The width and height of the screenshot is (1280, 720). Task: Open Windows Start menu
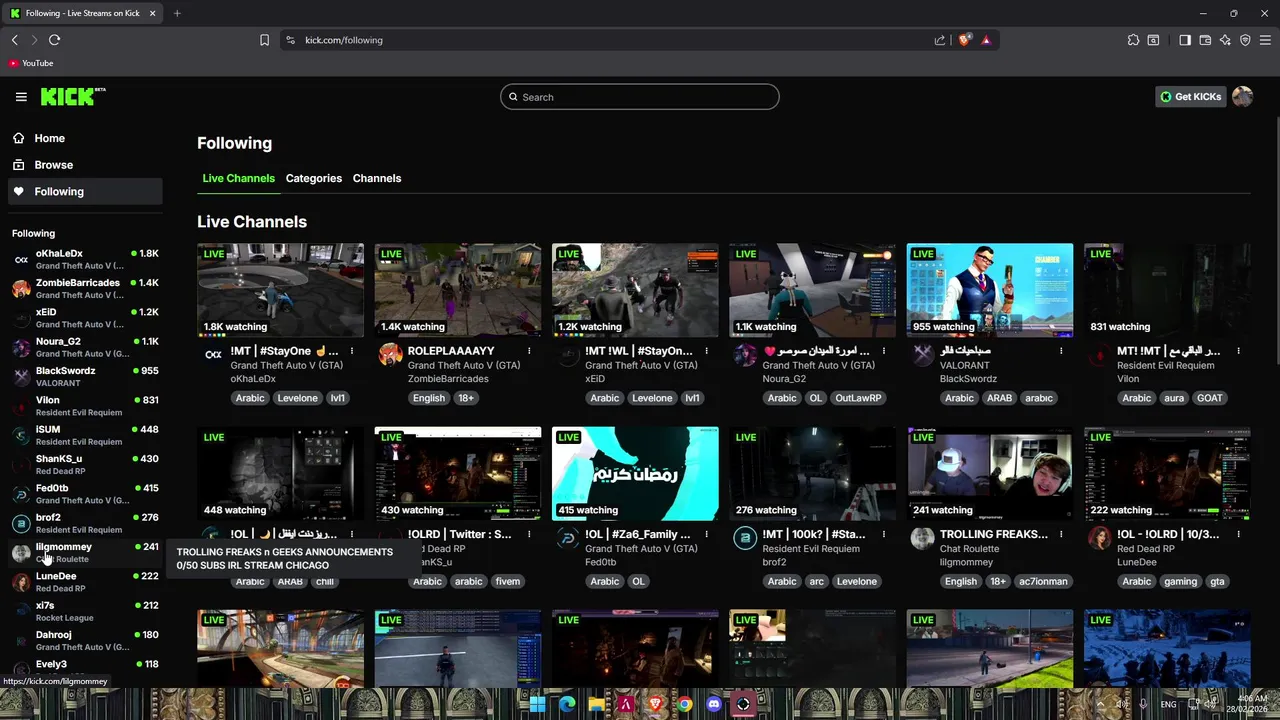(537, 704)
